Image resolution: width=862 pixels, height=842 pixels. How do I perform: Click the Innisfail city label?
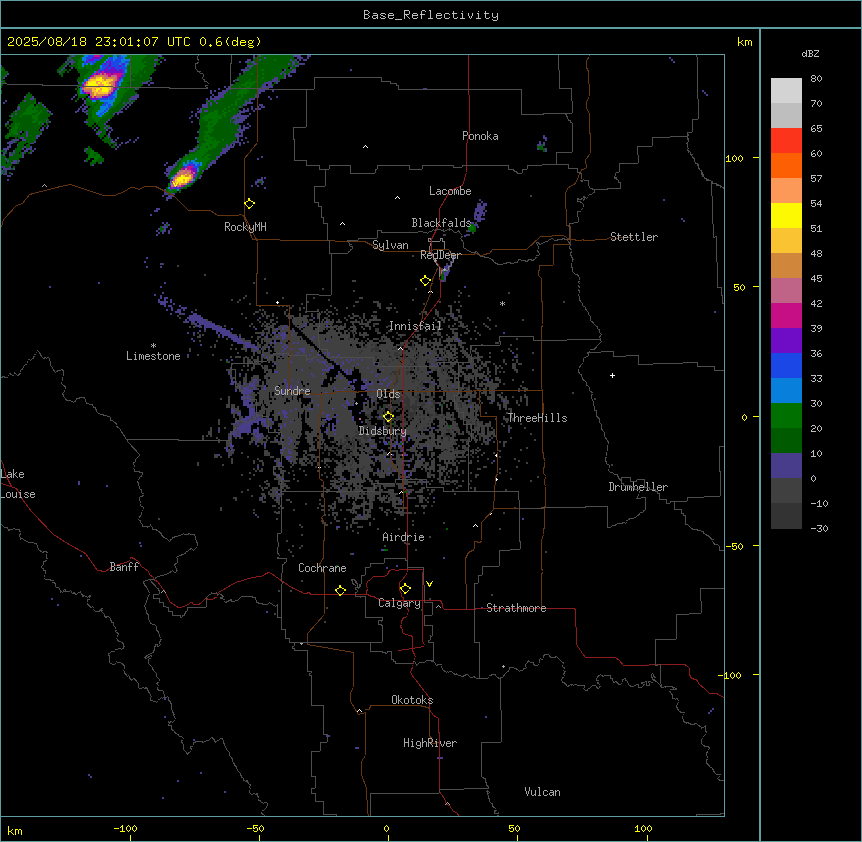[416, 326]
